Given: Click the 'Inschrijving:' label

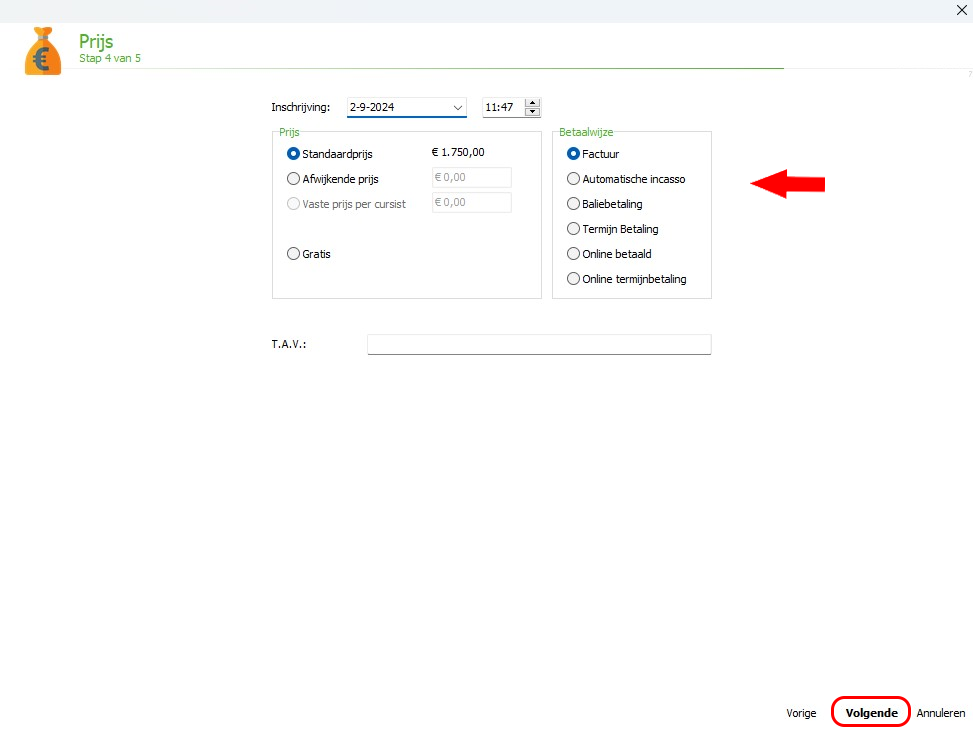Looking at the screenshot, I should click(300, 107).
